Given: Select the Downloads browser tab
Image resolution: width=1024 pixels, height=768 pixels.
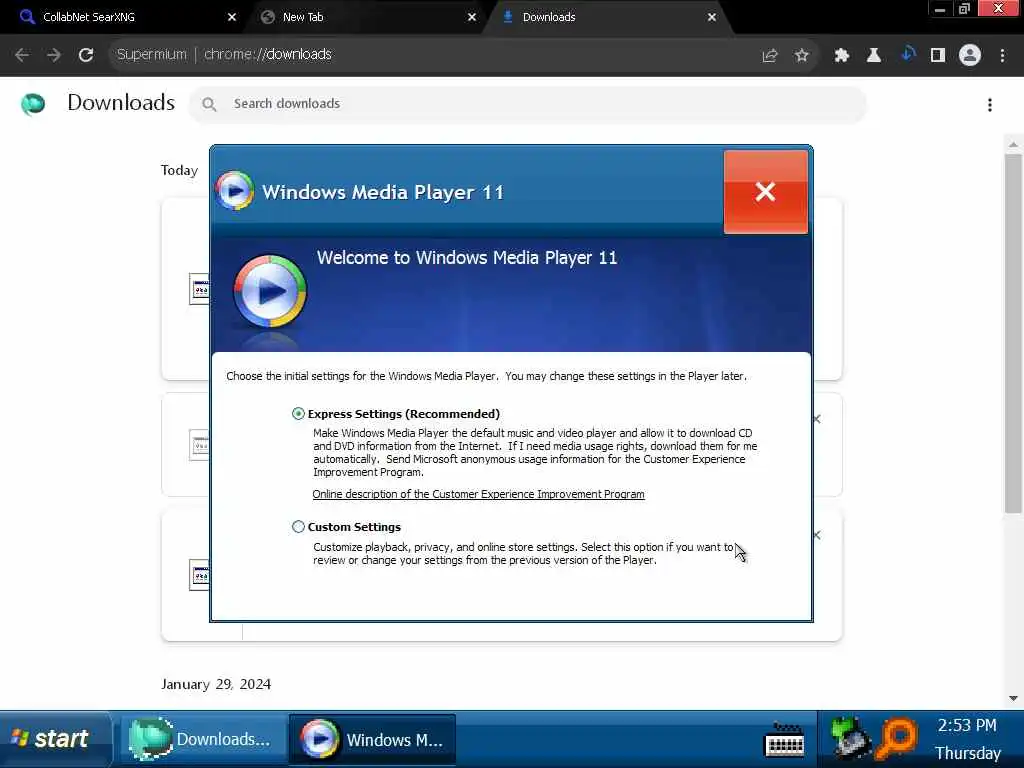Looking at the screenshot, I should (x=607, y=17).
